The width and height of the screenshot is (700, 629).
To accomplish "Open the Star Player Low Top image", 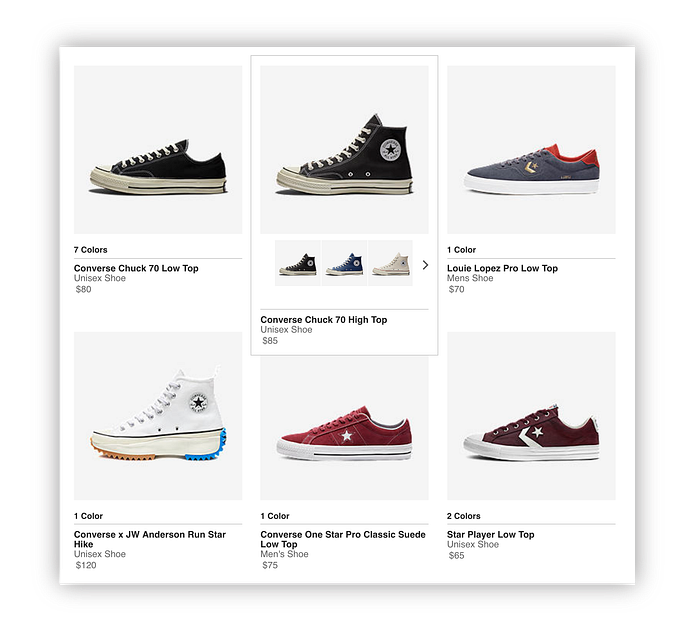I will click(531, 416).
